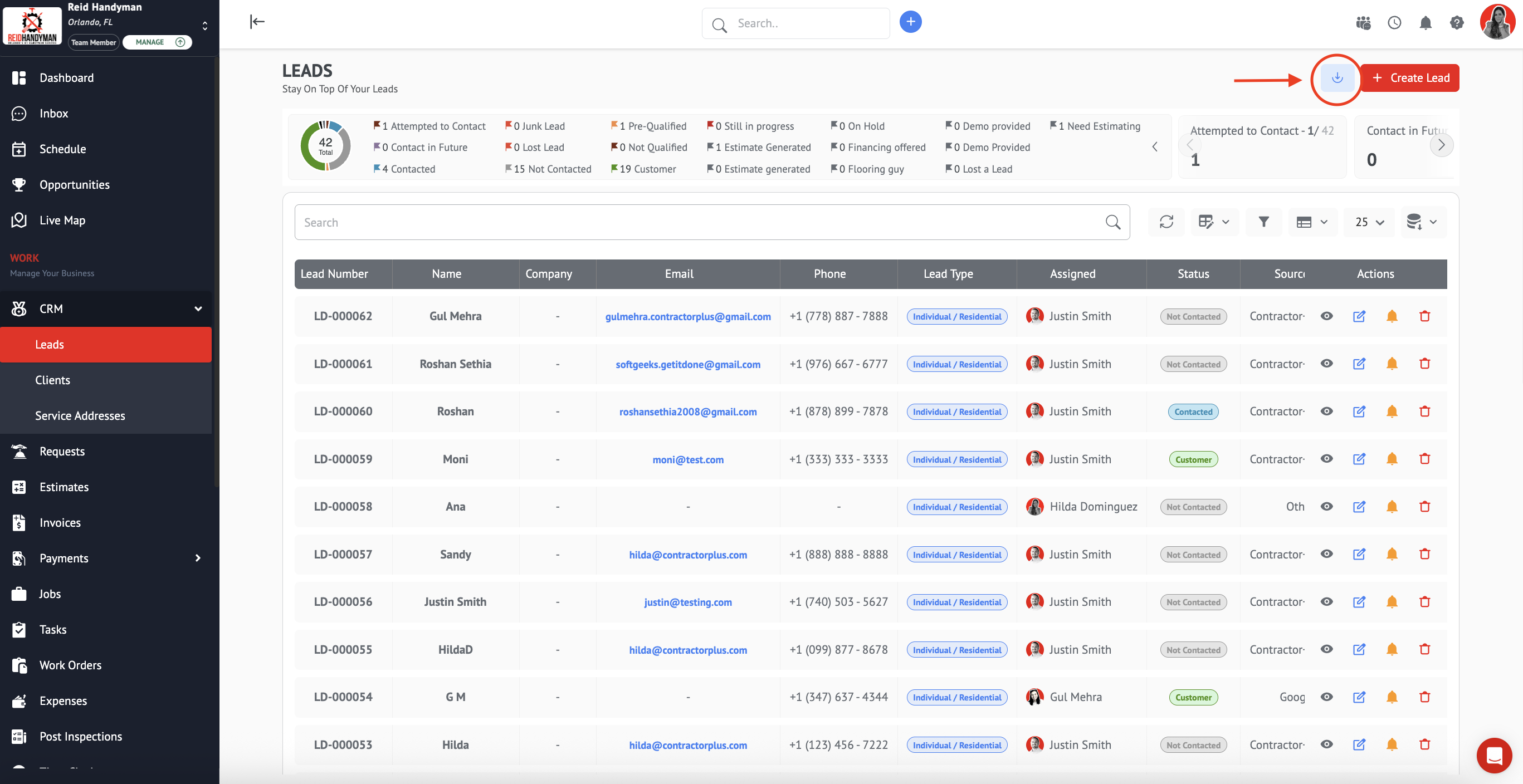Collapse the sidebar using the arrow icon
1523x784 pixels.
(x=257, y=22)
